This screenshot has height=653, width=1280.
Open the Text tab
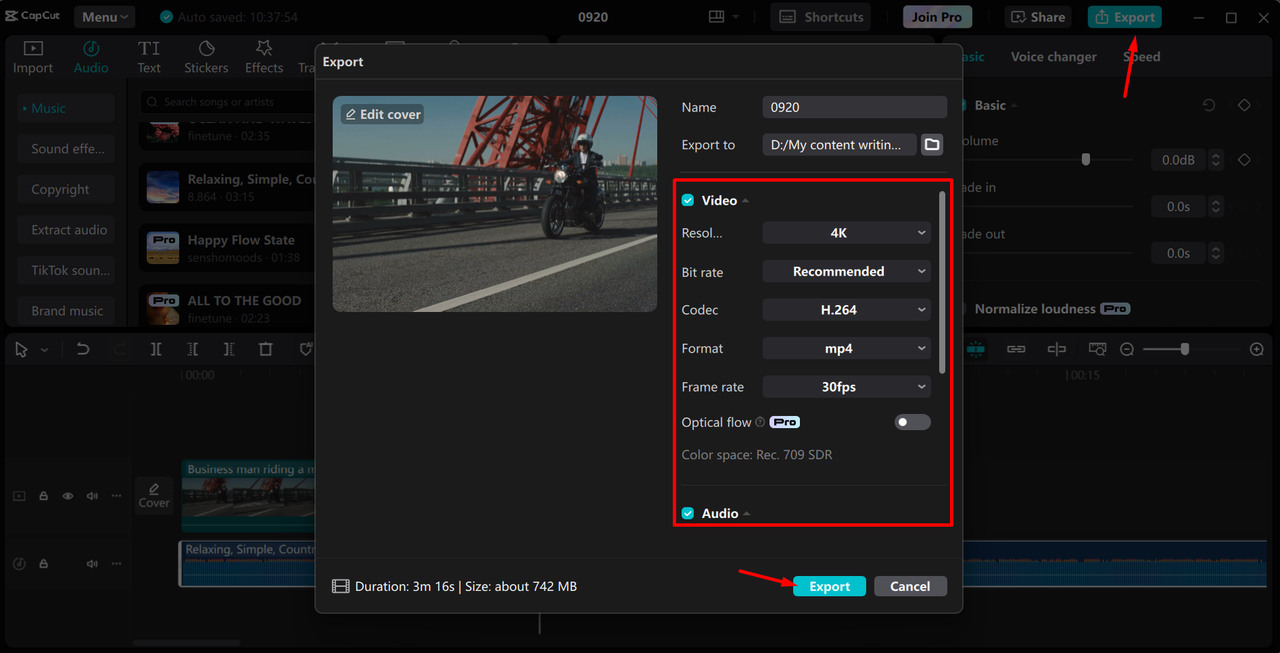pos(149,58)
